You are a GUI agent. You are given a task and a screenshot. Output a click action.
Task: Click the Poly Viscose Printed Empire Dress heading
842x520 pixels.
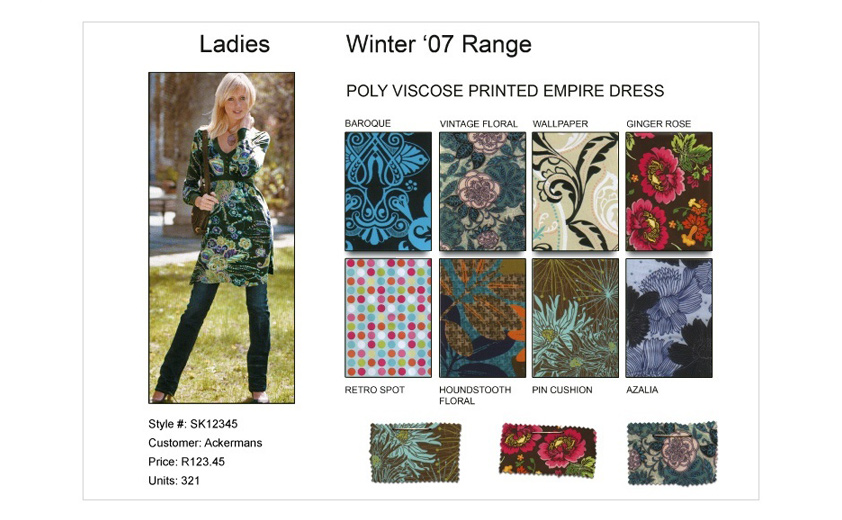pyautogui.click(x=505, y=91)
